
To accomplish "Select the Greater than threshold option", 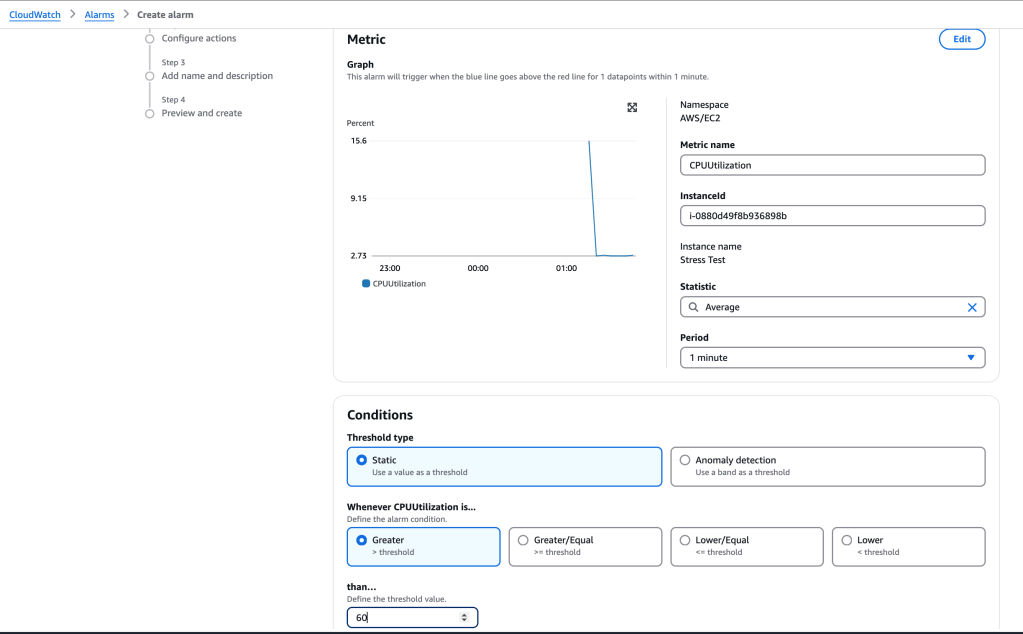I will (362, 540).
